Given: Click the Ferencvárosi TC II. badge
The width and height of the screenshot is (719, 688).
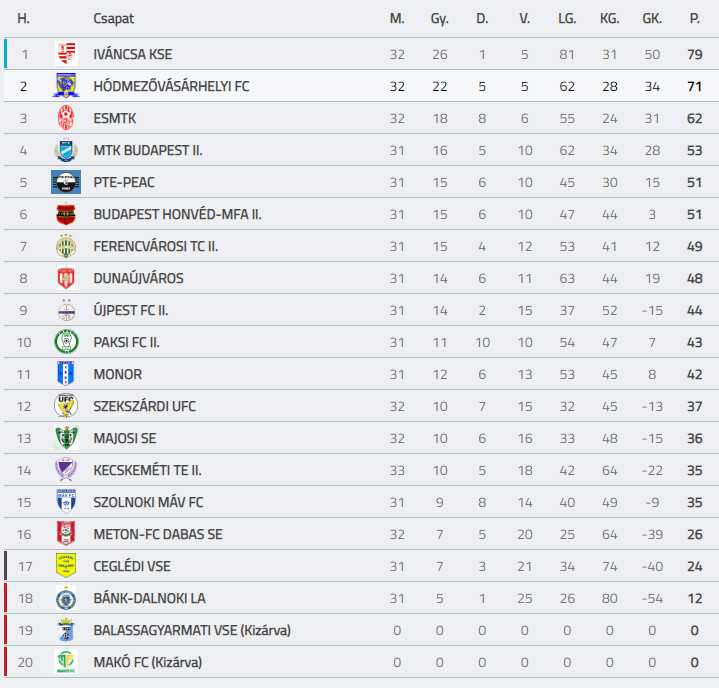Looking at the screenshot, I should tap(66, 246).
